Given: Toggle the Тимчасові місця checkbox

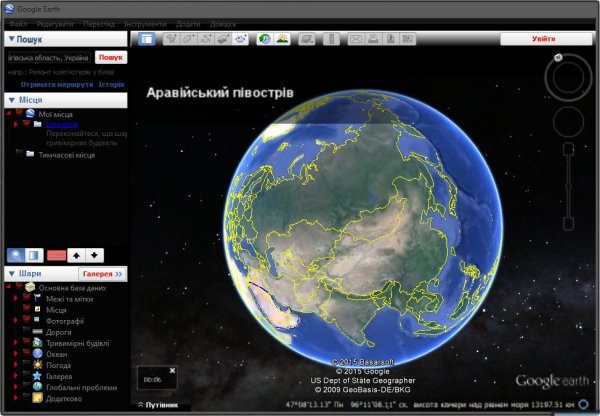Looking at the screenshot, I should tap(19, 153).
